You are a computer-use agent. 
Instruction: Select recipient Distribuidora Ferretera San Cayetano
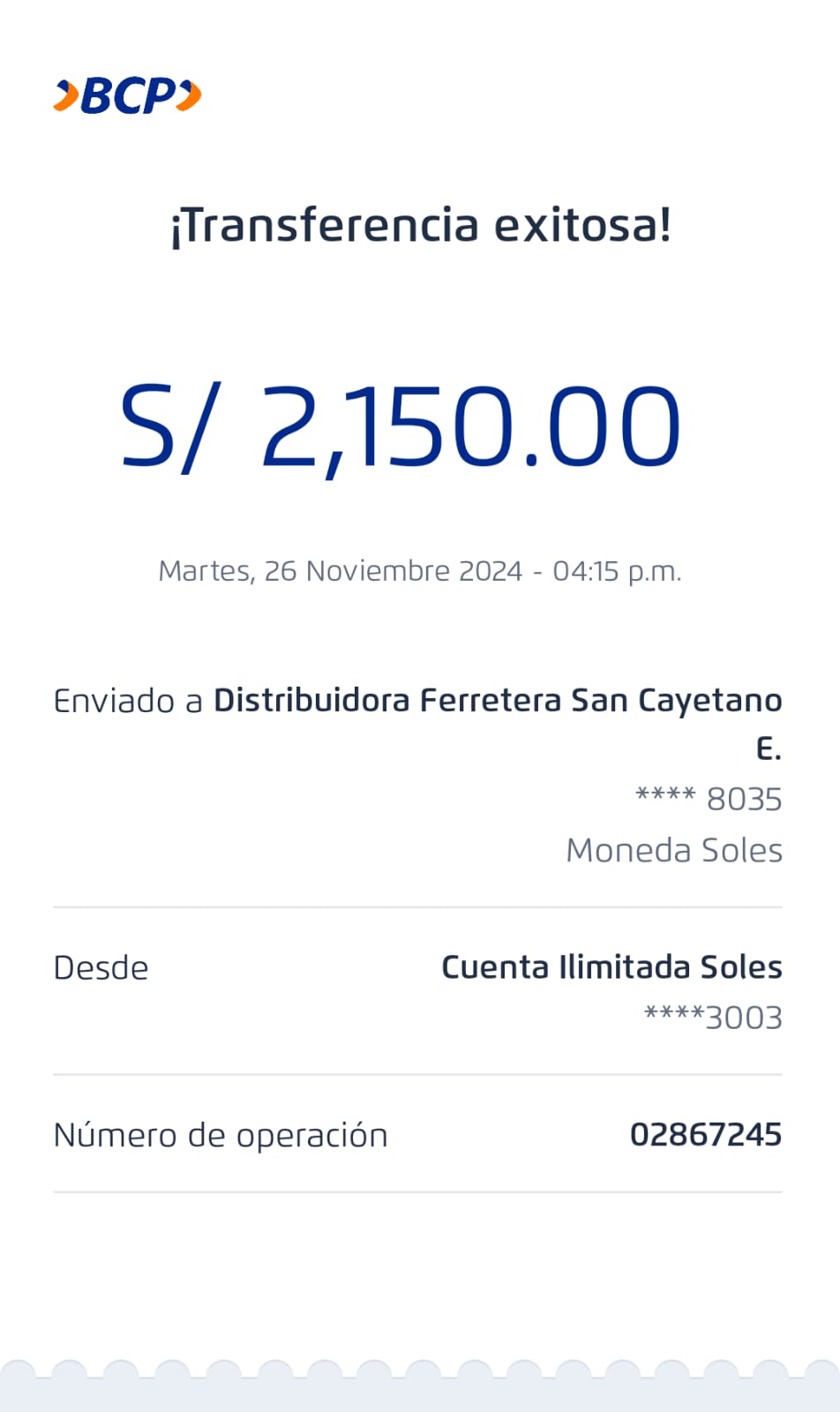coord(498,701)
